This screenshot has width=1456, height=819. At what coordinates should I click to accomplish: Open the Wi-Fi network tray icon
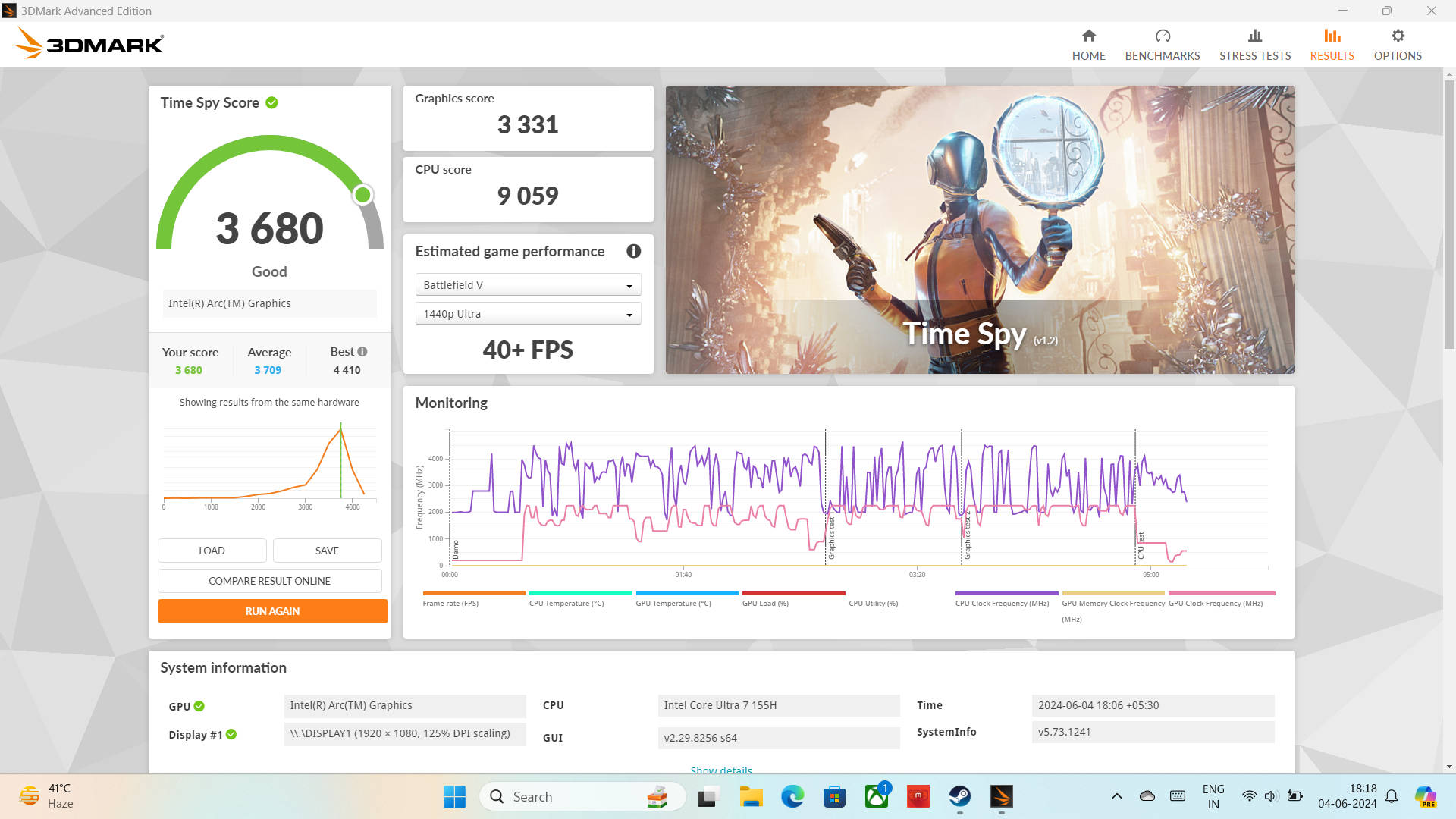(1248, 796)
